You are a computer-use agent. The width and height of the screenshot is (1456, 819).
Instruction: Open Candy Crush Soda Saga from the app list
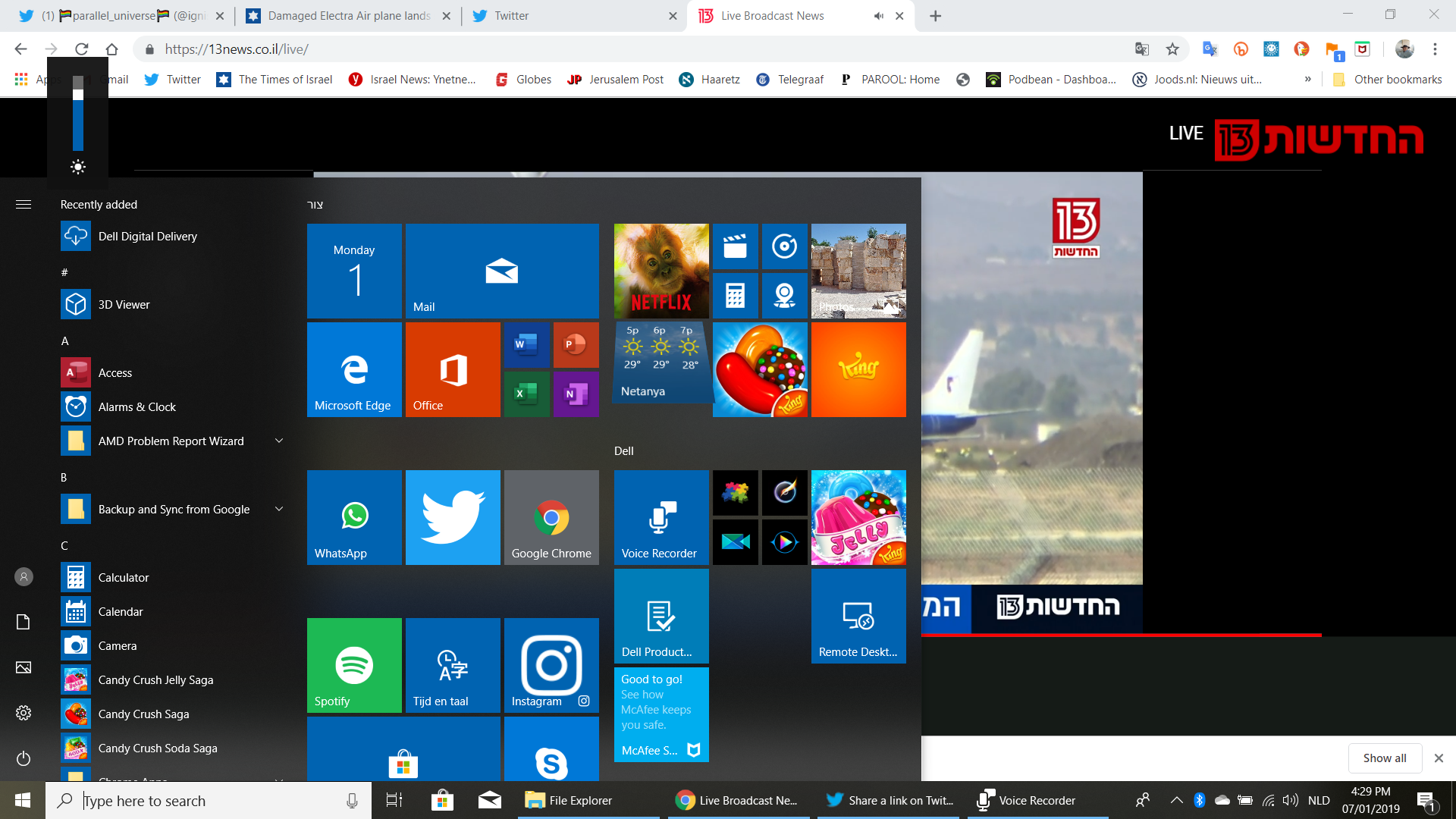coord(158,748)
